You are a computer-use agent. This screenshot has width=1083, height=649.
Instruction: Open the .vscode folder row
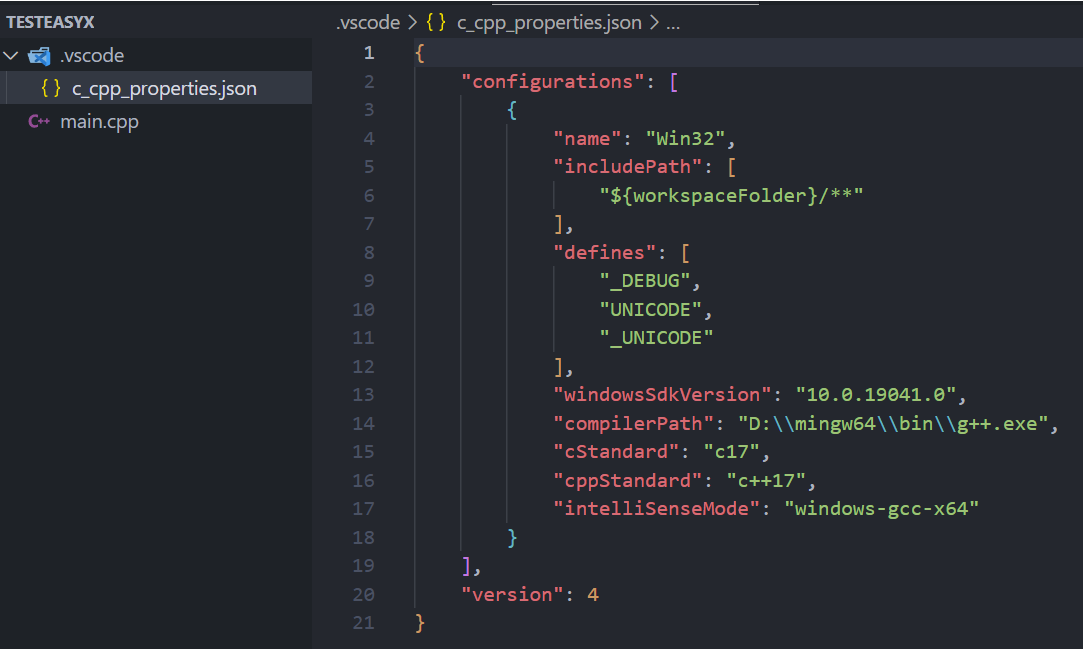click(x=156, y=55)
